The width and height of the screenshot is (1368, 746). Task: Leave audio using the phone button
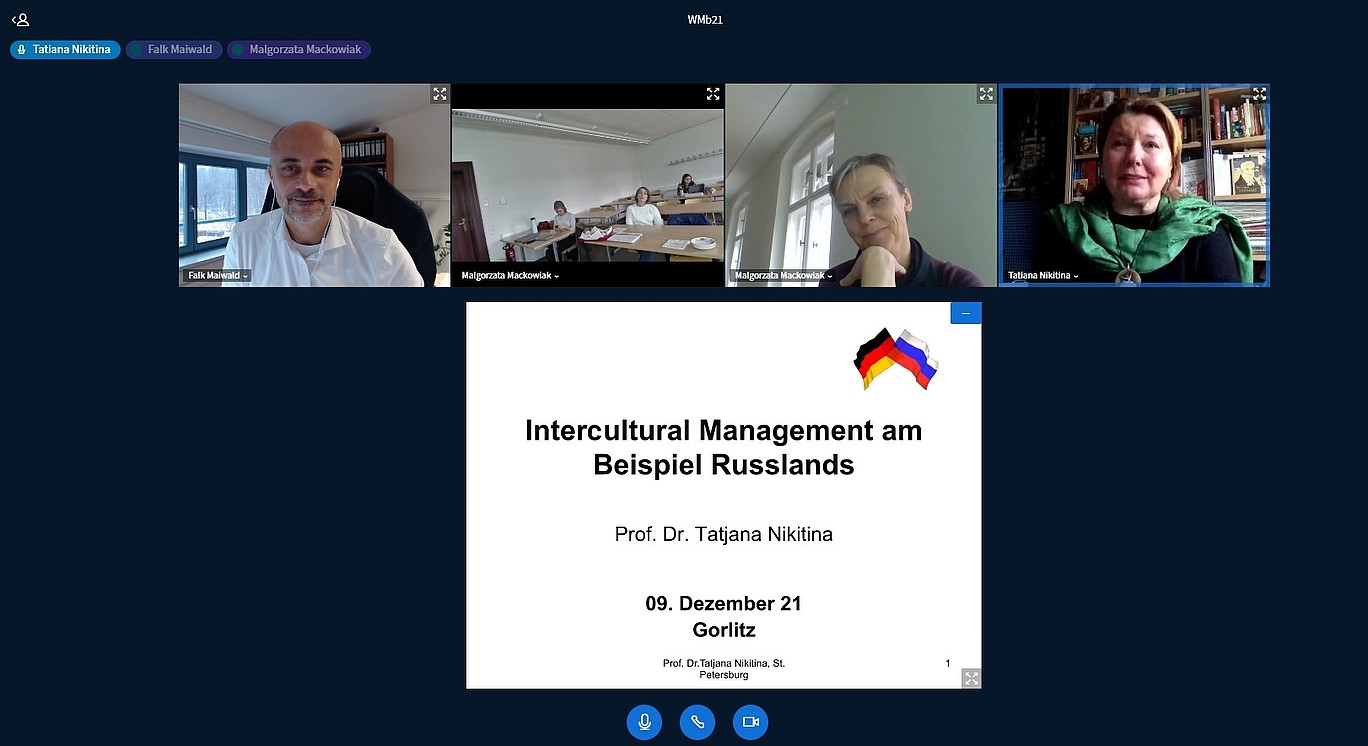tap(697, 722)
